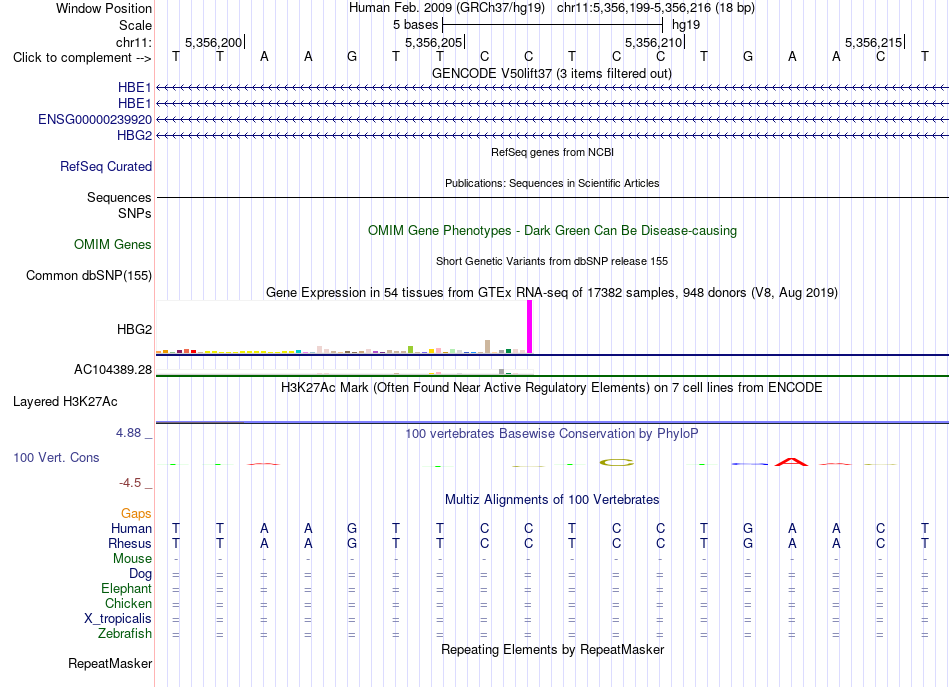Click the tall tan bar in HBG2 expression
The height and width of the screenshot is (687, 950).
coord(488,347)
